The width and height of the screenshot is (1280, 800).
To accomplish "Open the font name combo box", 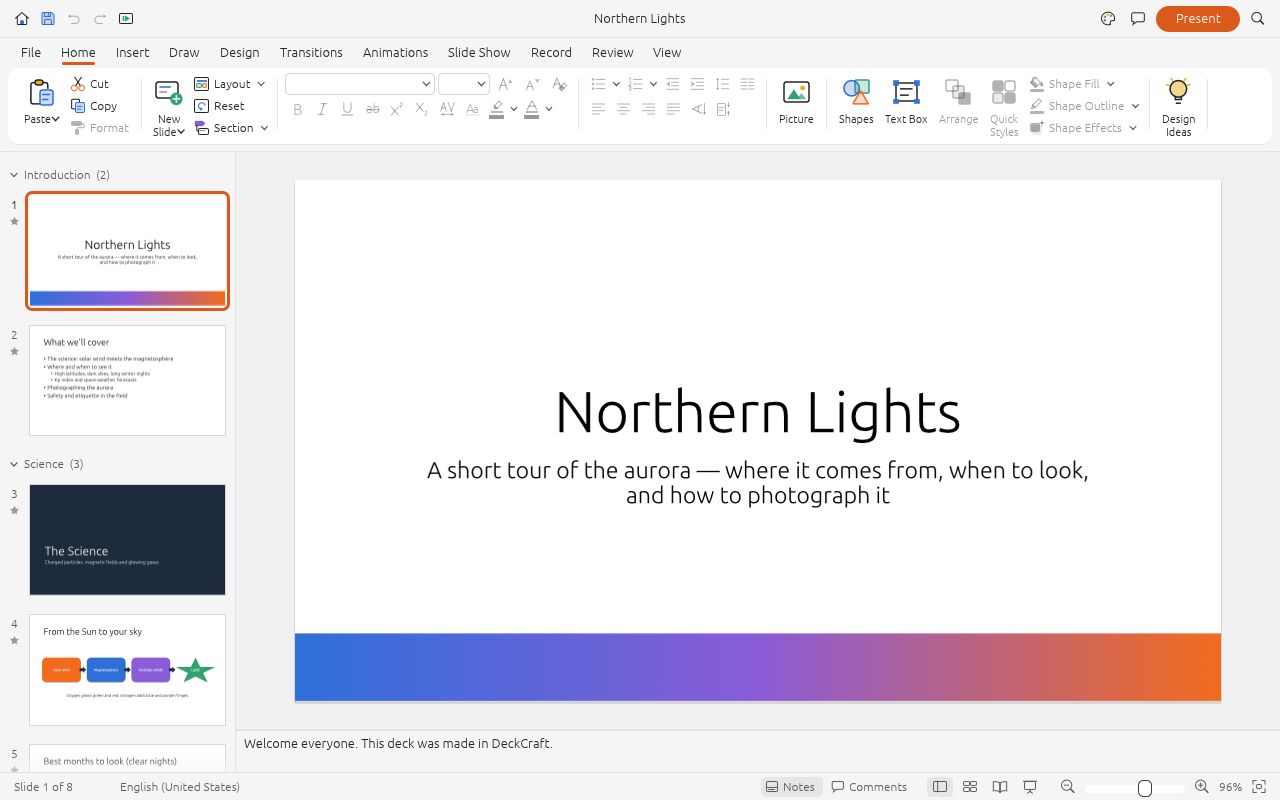I will (x=359, y=84).
